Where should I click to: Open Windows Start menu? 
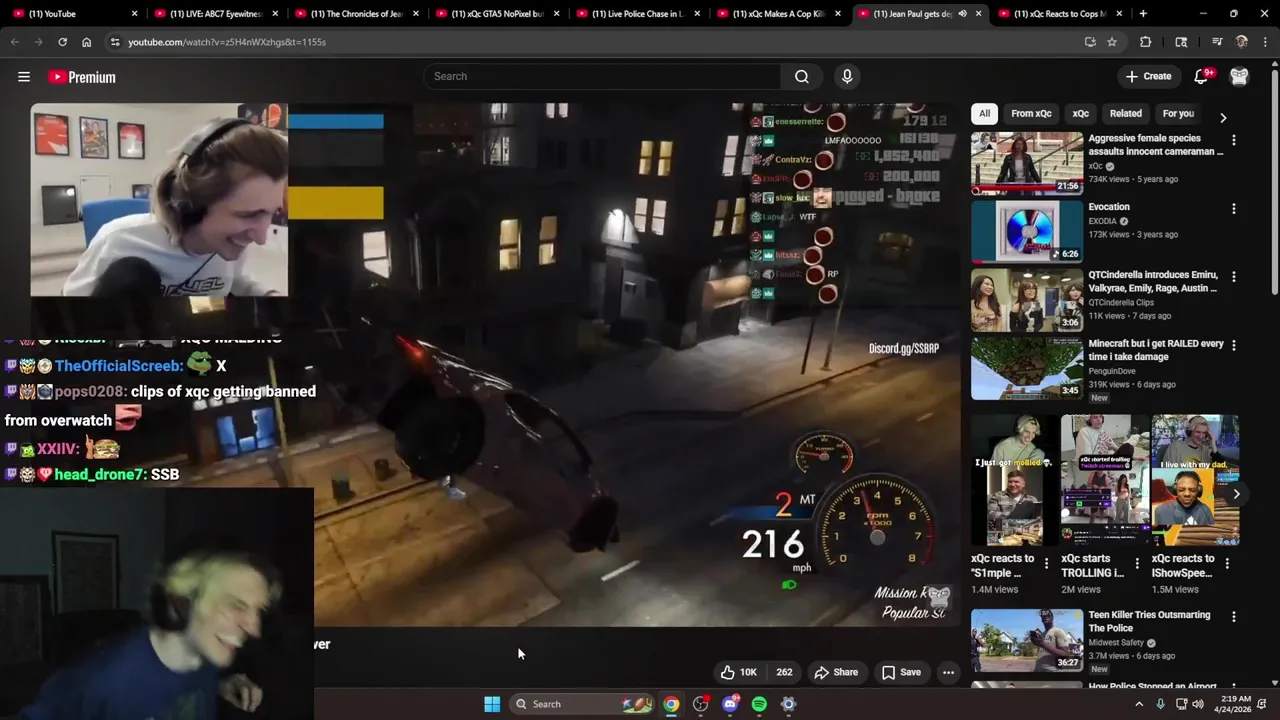tap(492, 704)
